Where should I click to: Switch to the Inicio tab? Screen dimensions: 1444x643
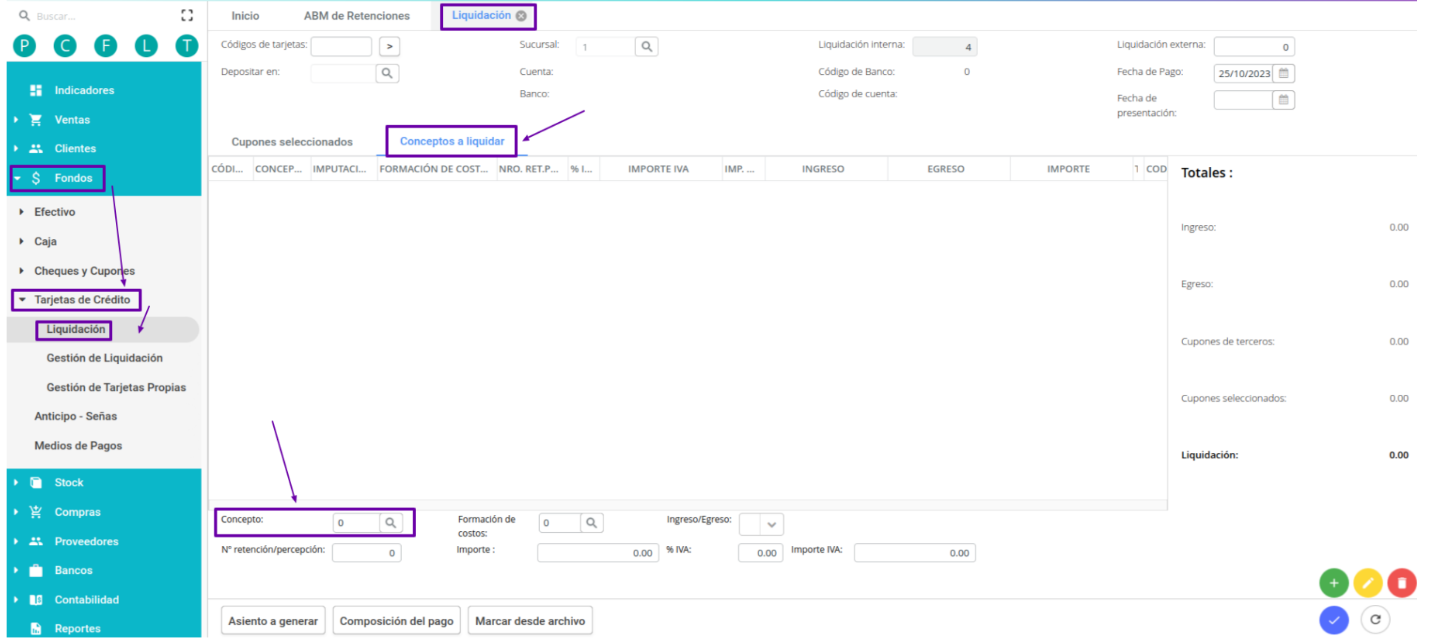point(245,16)
